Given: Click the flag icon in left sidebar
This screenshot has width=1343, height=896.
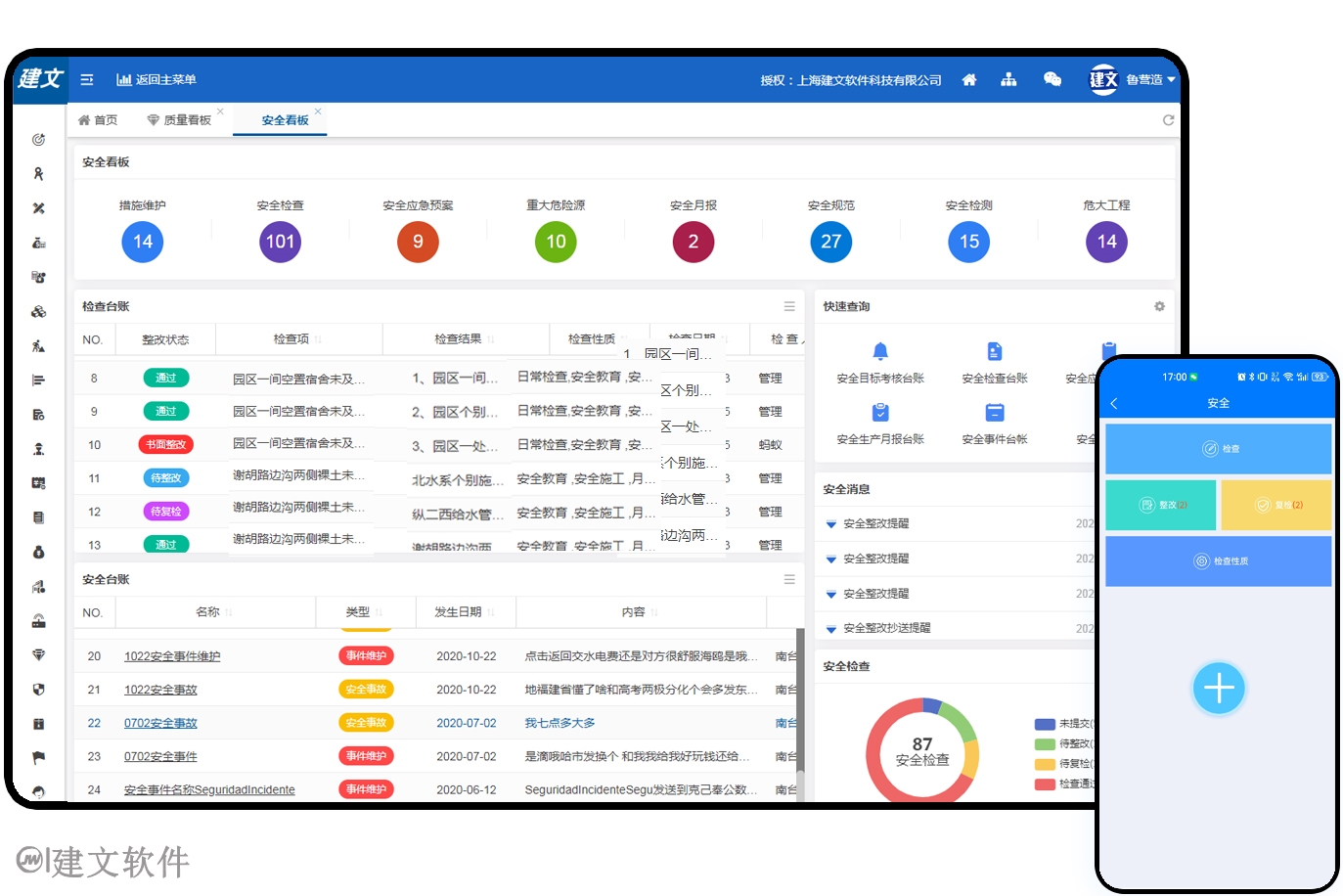Looking at the screenshot, I should (38, 757).
